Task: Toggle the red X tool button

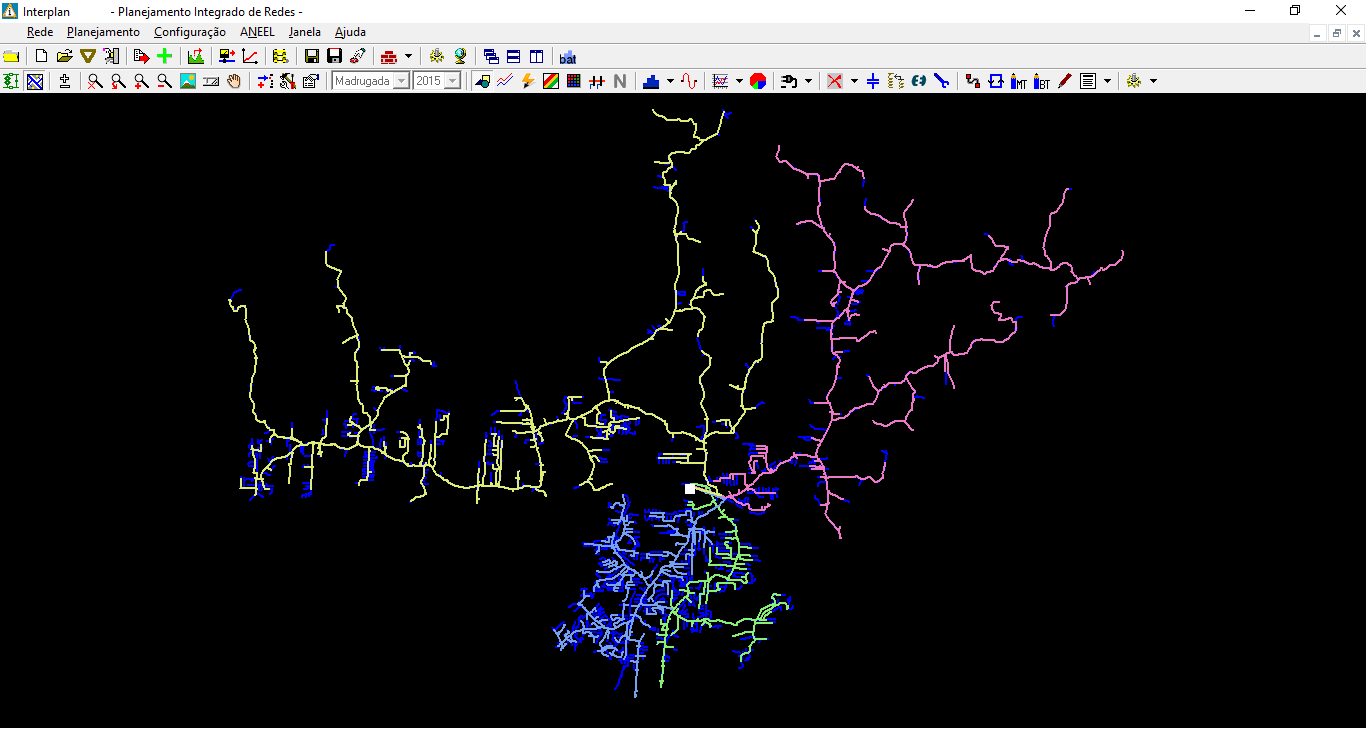Action: [834, 82]
